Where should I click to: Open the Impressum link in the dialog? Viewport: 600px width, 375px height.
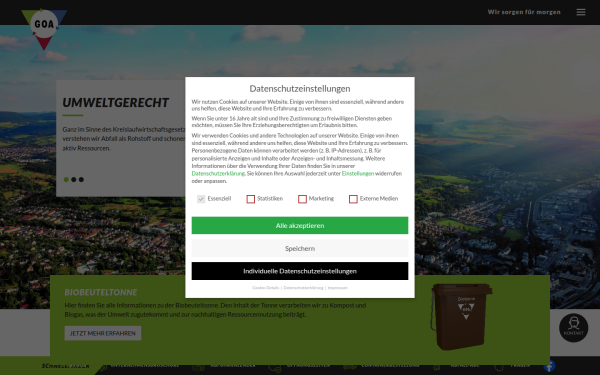338,288
